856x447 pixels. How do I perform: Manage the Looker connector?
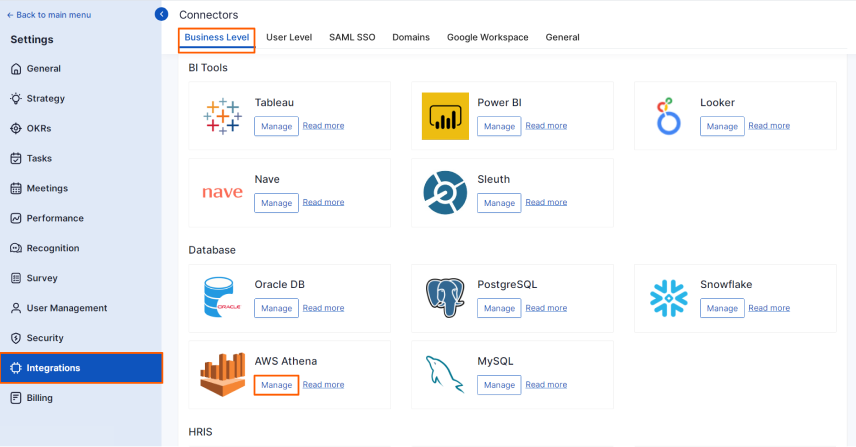[722, 126]
